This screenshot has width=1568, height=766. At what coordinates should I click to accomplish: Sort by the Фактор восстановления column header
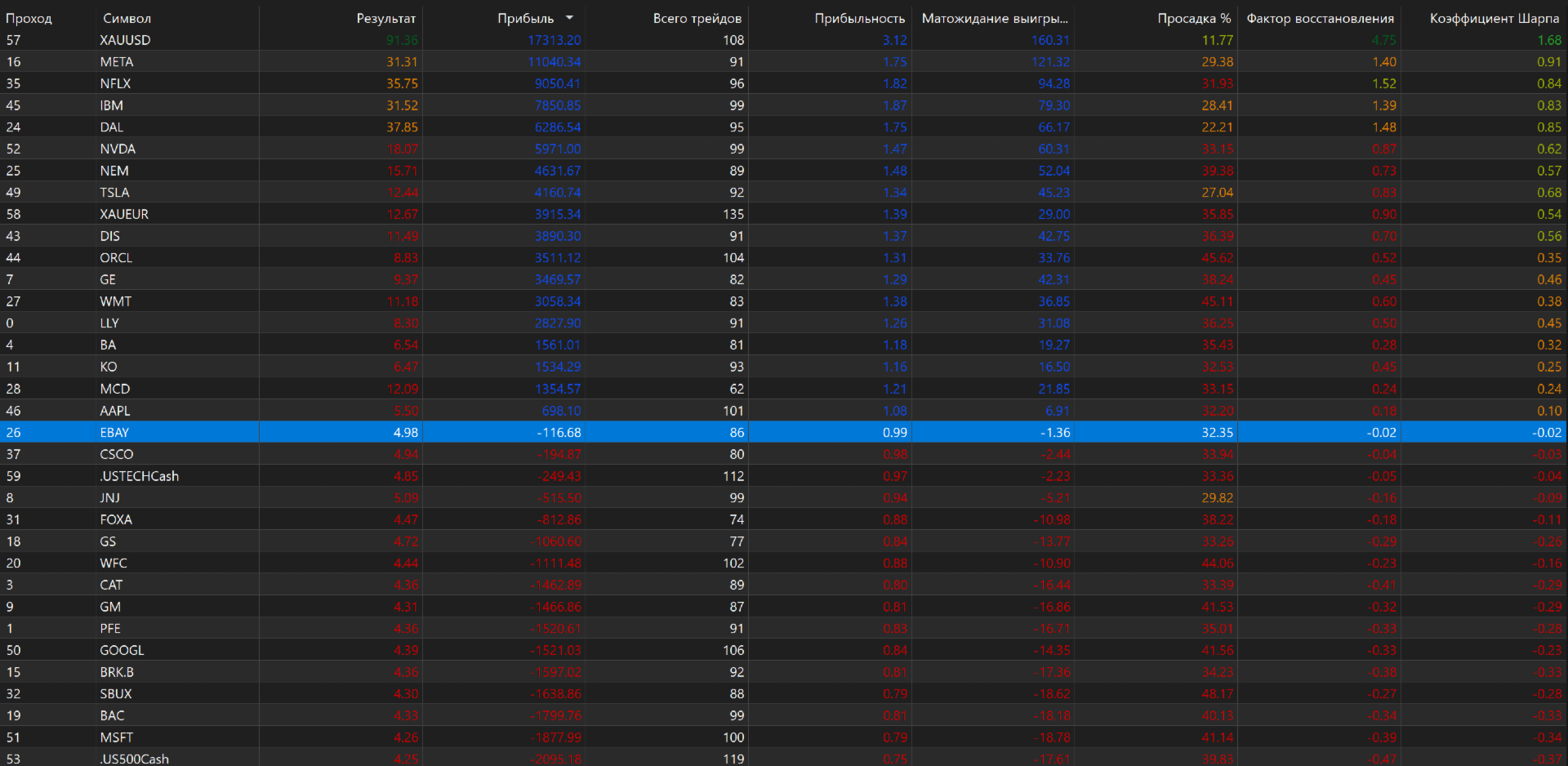[x=1321, y=18]
